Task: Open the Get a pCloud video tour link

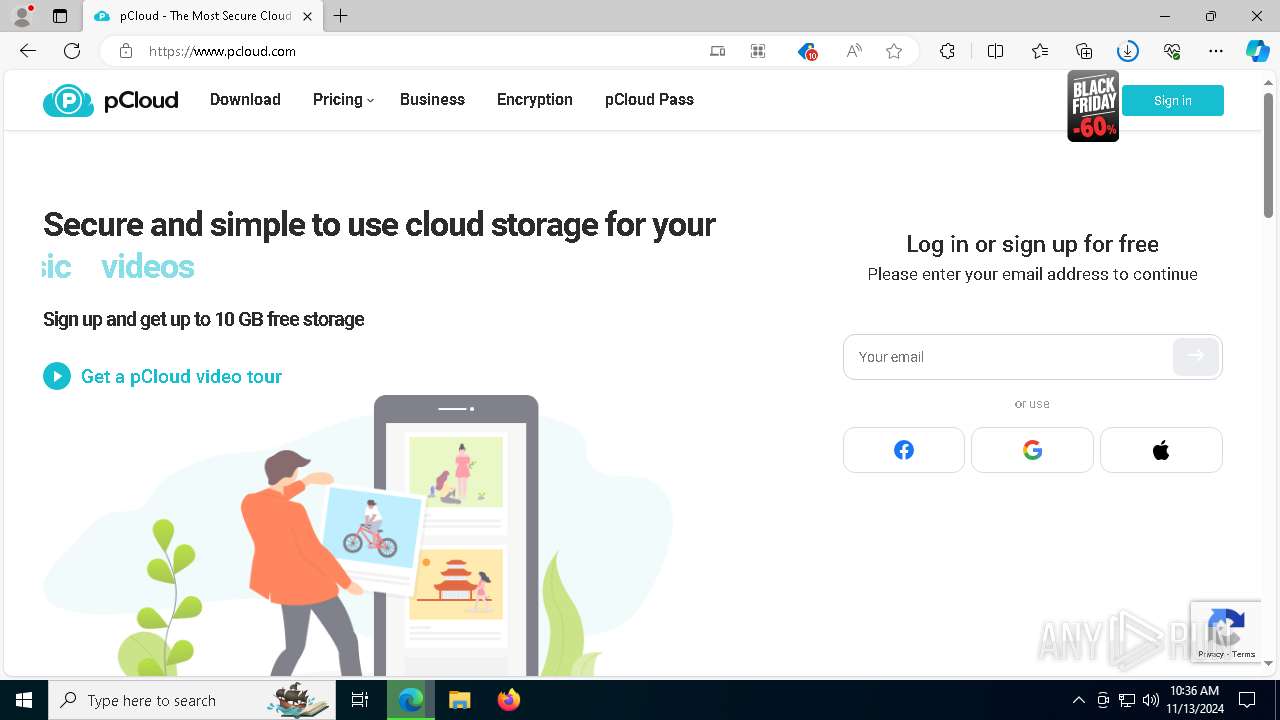Action: point(181,376)
